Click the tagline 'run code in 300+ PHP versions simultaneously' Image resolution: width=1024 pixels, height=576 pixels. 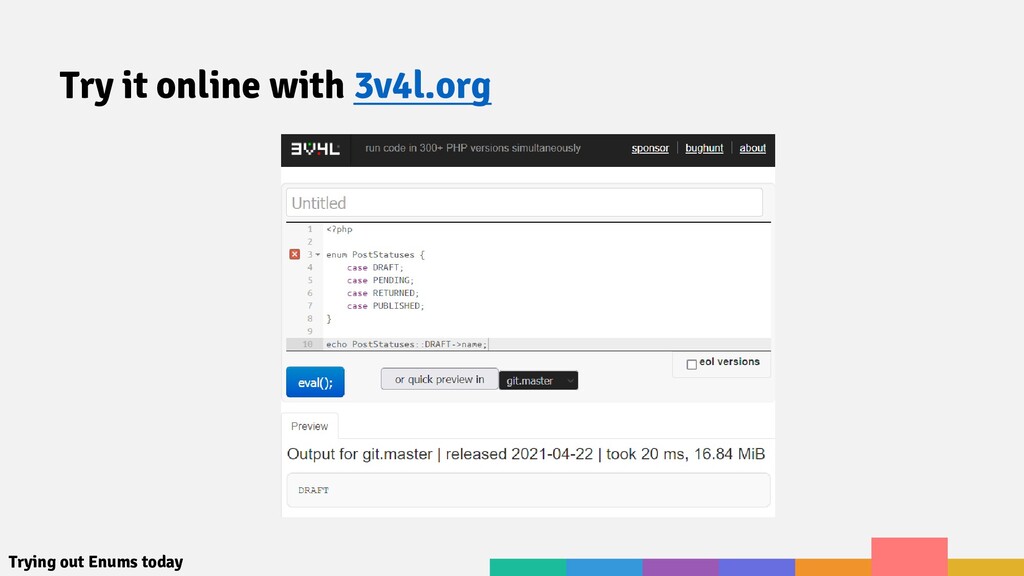point(473,148)
